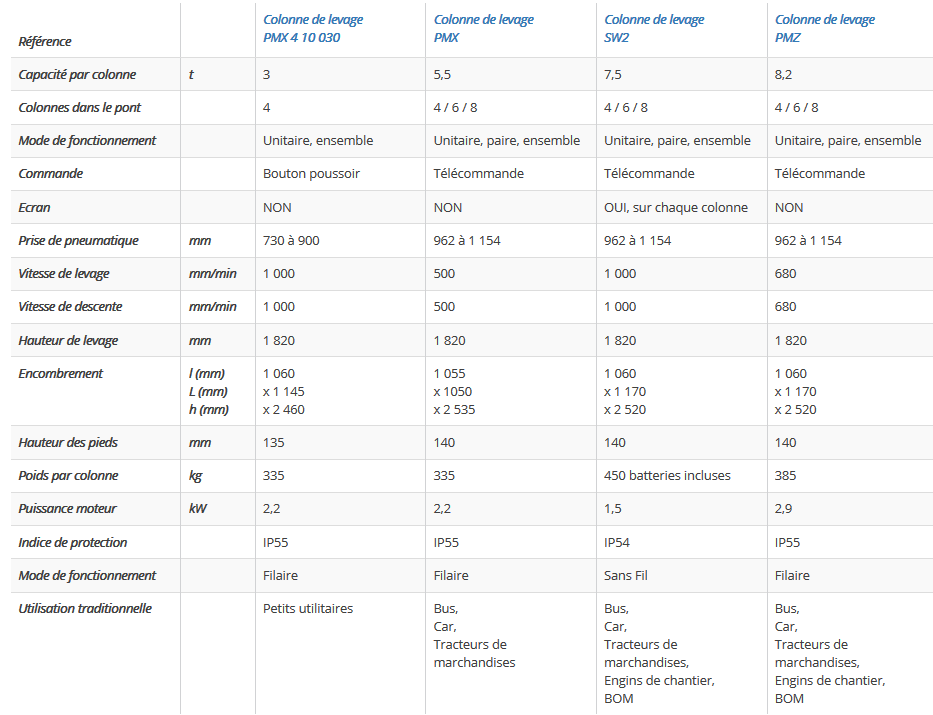The image size is (933, 715).
Task: Click the 'IP54' protection rating
Action: click(x=617, y=542)
